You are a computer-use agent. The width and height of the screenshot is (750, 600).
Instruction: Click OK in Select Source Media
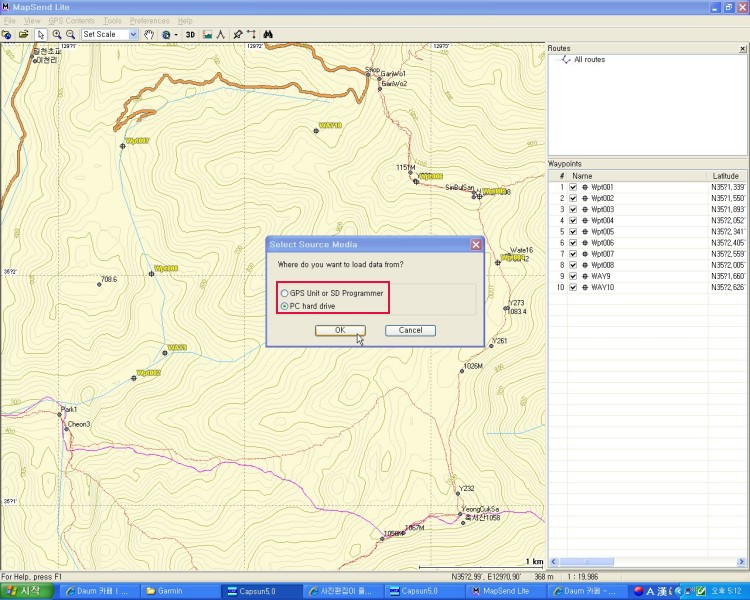pos(340,330)
